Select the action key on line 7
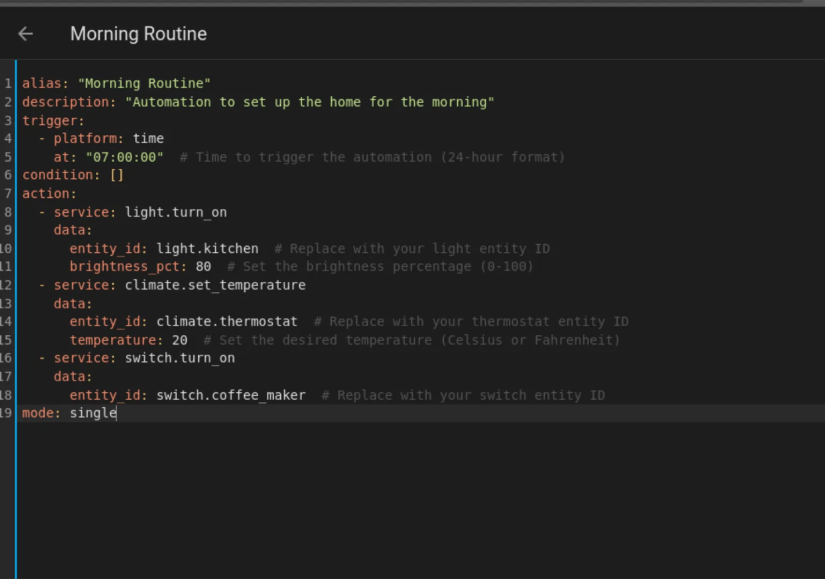825x579 pixels. pyautogui.click(x=49, y=194)
